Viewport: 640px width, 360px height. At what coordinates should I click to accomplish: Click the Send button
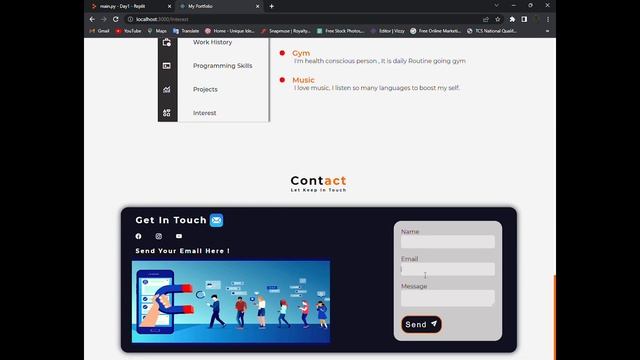coord(421,324)
